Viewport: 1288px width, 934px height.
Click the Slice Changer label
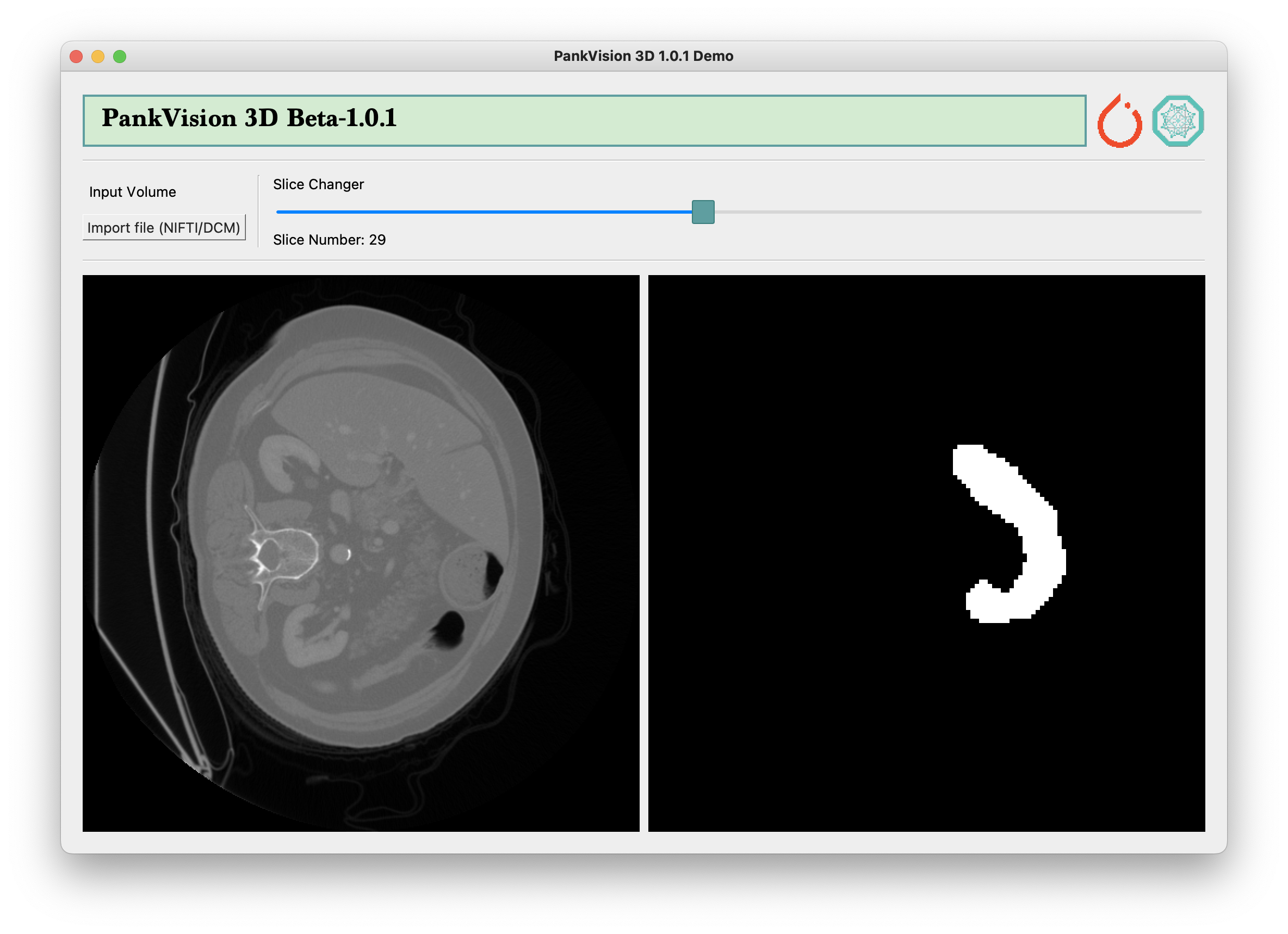tap(318, 184)
